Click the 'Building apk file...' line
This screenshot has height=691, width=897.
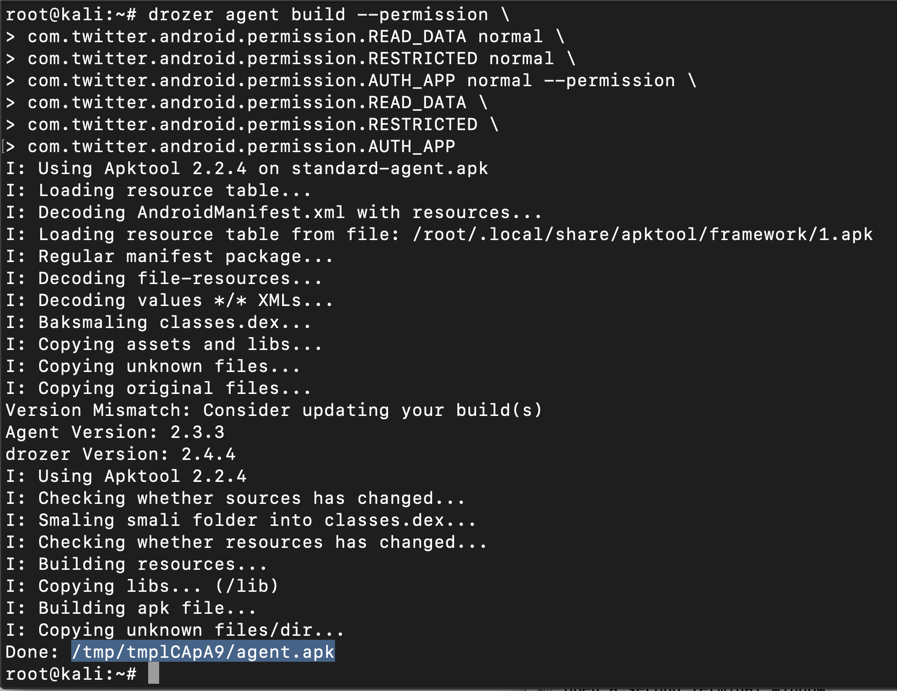[x=131, y=608]
